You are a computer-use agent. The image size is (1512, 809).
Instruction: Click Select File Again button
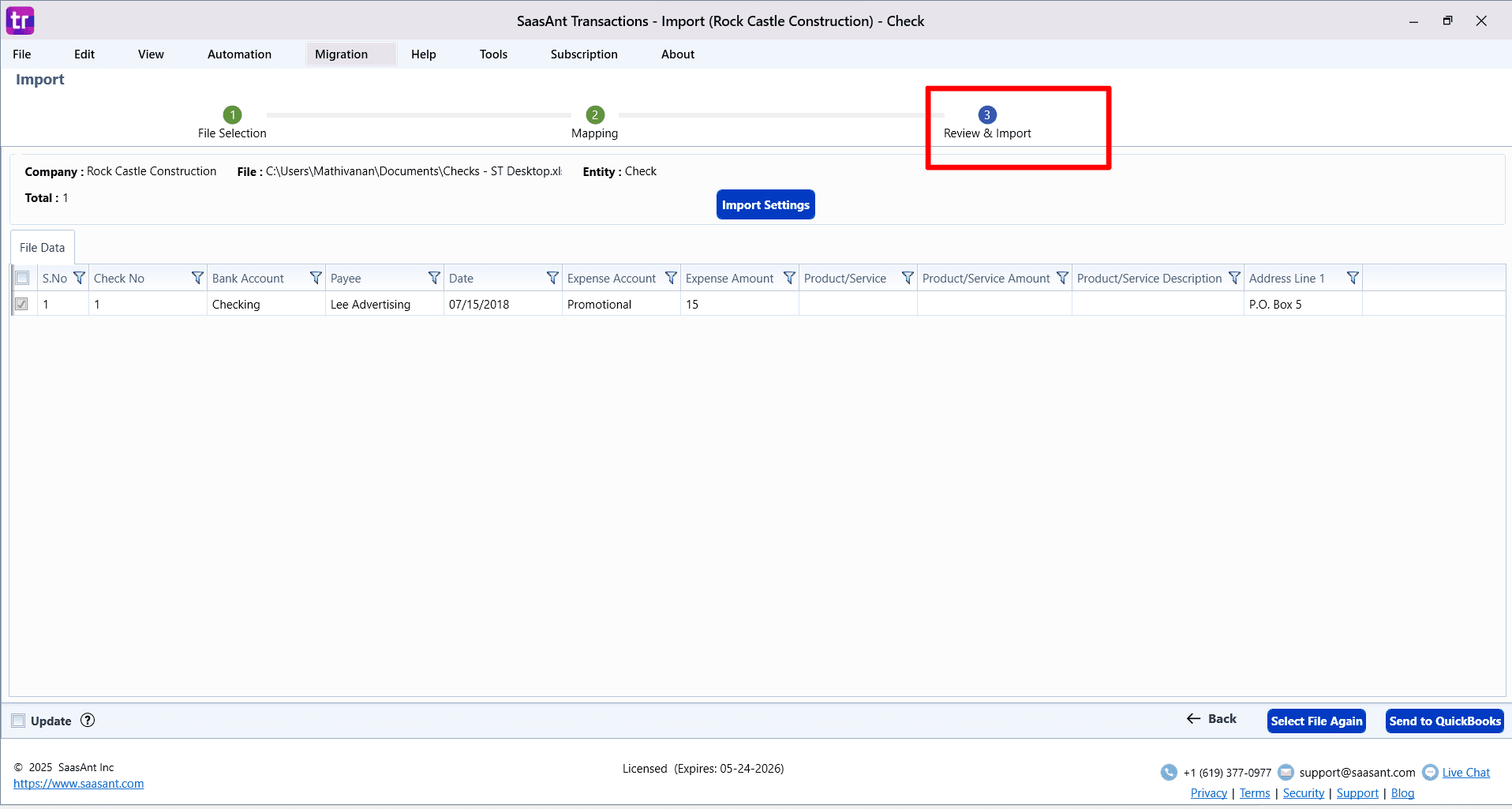[1316, 721]
